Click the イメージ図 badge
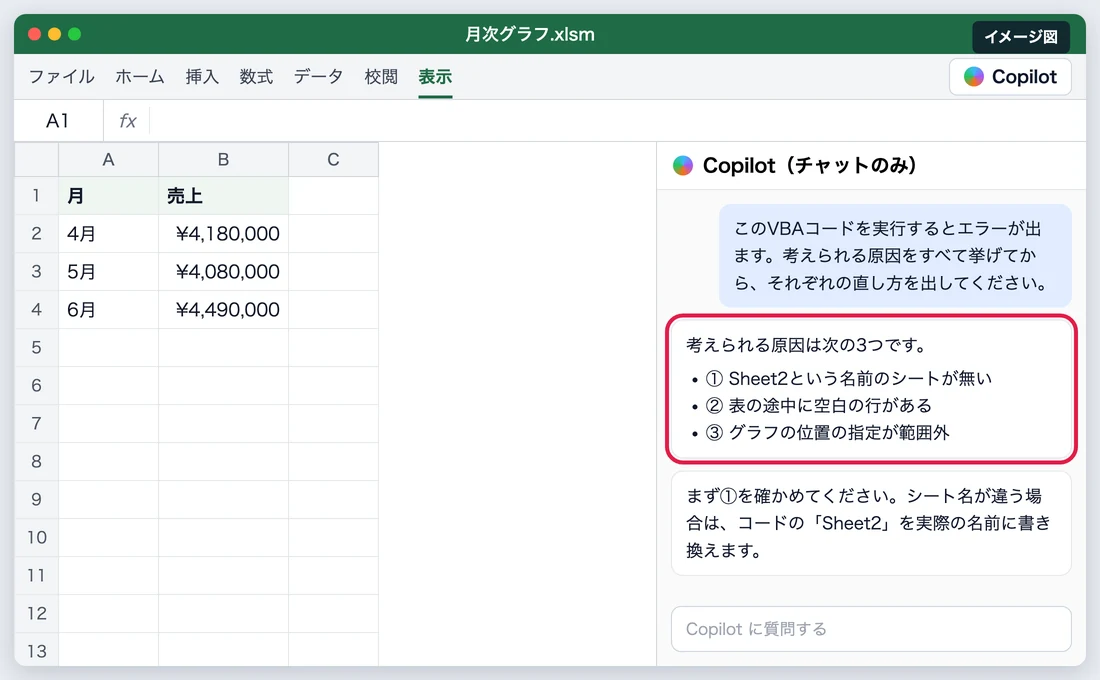This screenshot has width=1100, height=680. (1021, 36)
